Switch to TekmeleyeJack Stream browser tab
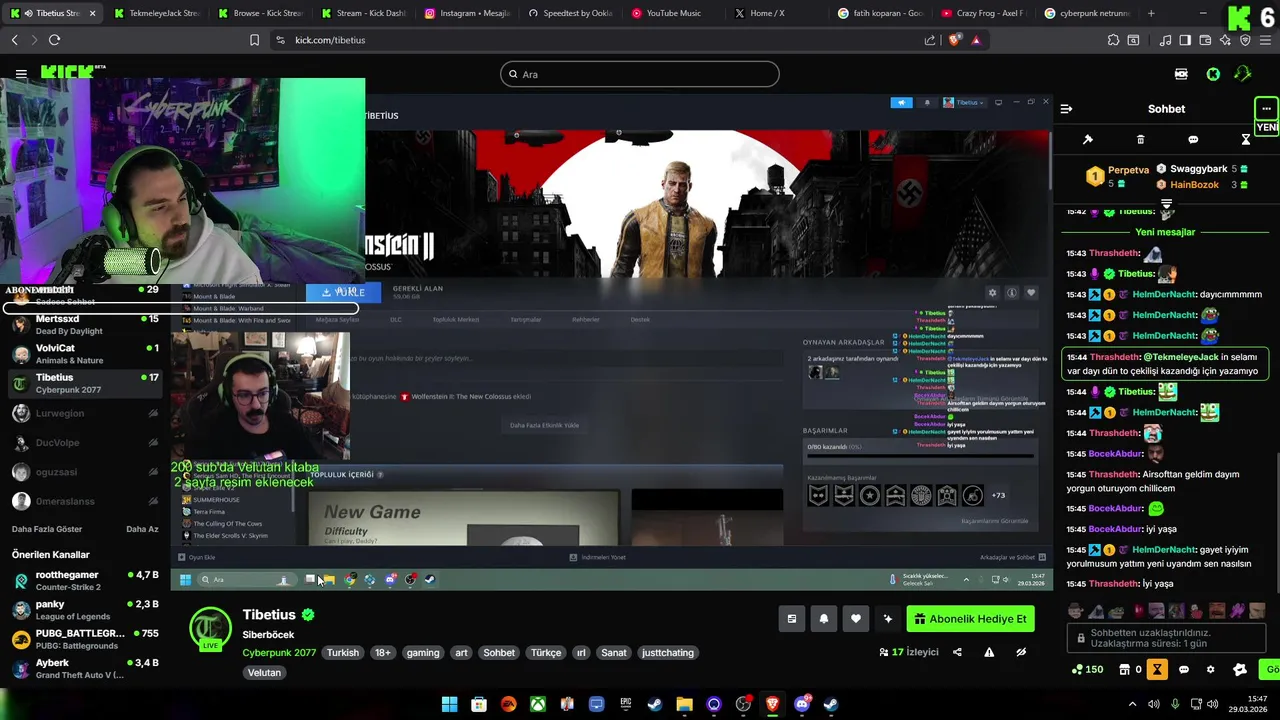Viewport: 1280px width, 720px height. tap(158, 13)
